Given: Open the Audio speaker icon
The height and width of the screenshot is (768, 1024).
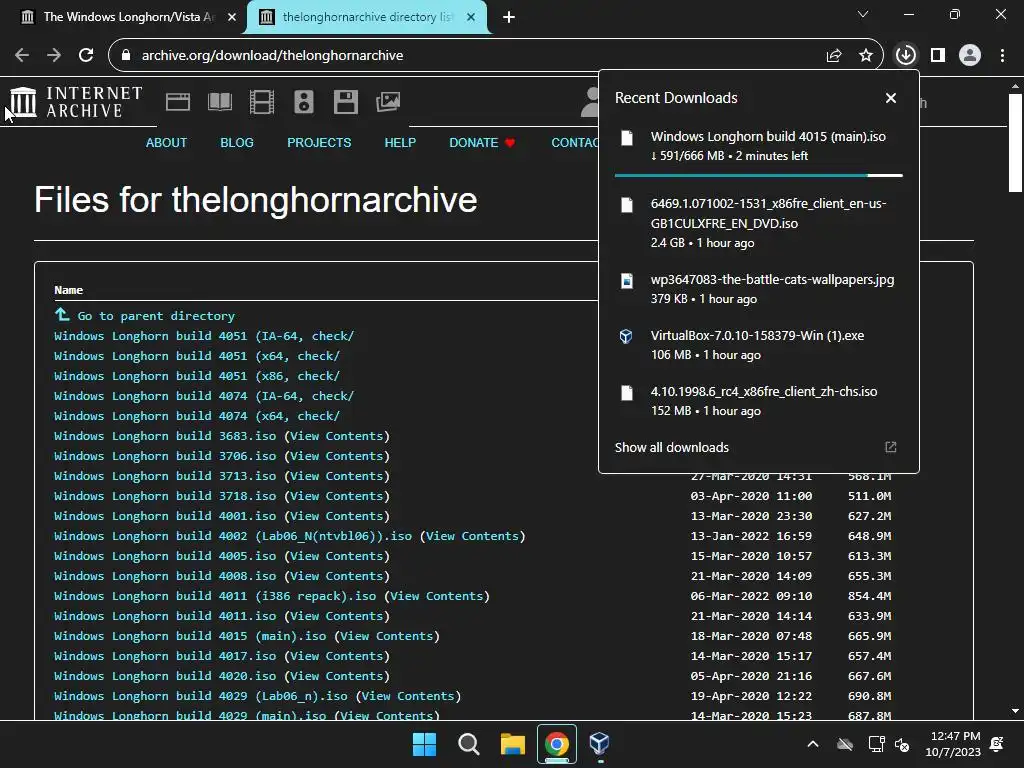Looking at the screenshot, I should pos(304,102).
